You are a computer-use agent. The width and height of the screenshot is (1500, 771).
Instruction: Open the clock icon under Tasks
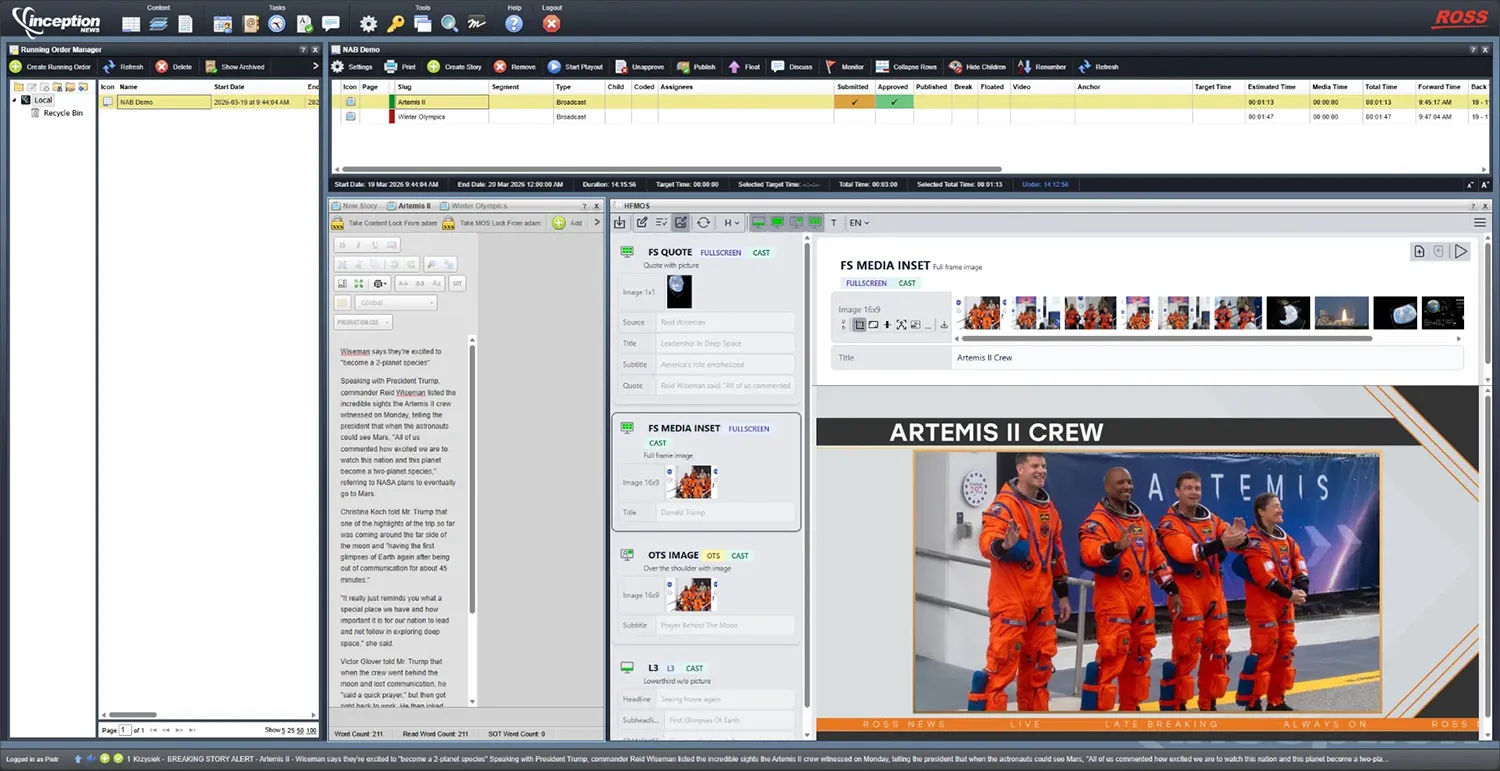(277, 24)
